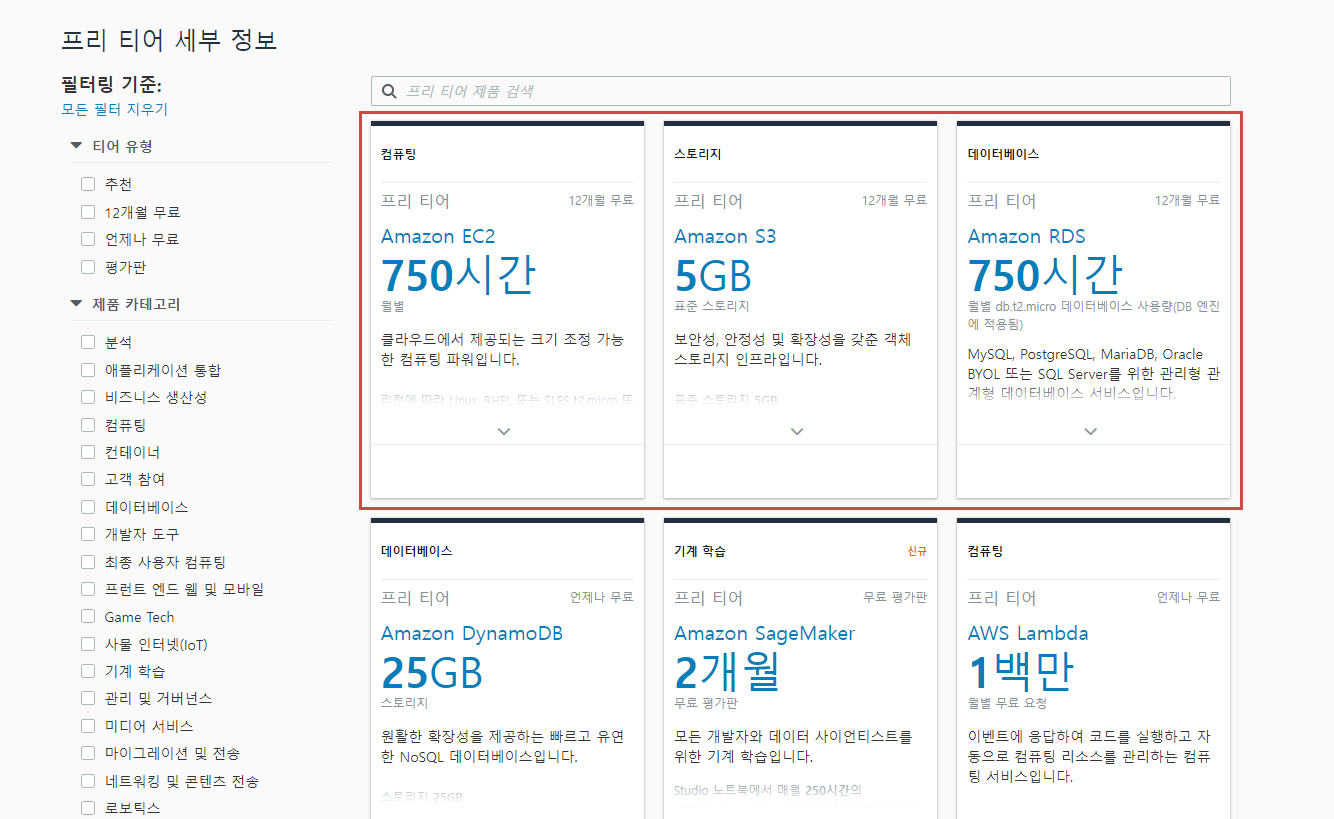The image size is (1334, 819).
Task: Click the 프리 티어 세부 정보 heading
Action: (x=169, y=40)
